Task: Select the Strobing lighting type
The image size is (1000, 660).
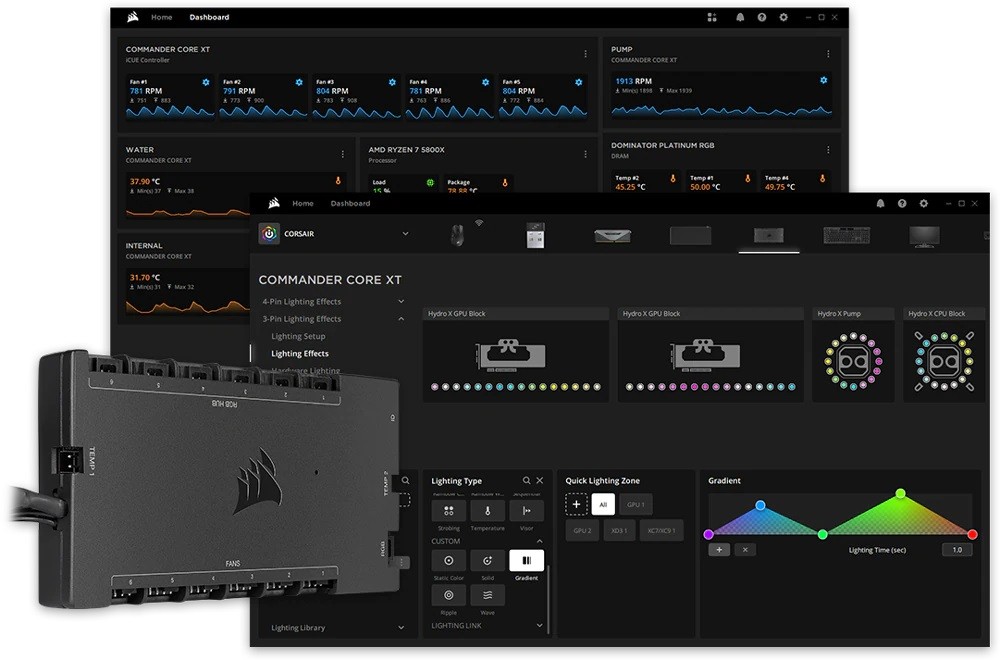Action: pyautogui.click(x=448, y=511)
